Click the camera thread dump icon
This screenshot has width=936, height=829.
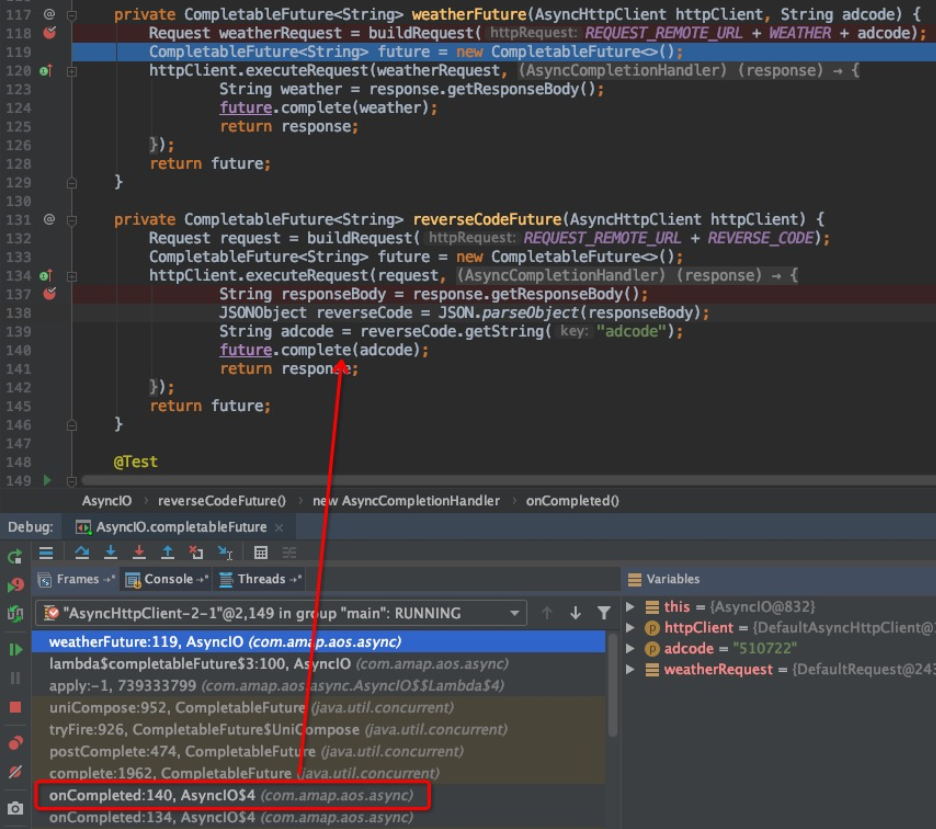15,808
